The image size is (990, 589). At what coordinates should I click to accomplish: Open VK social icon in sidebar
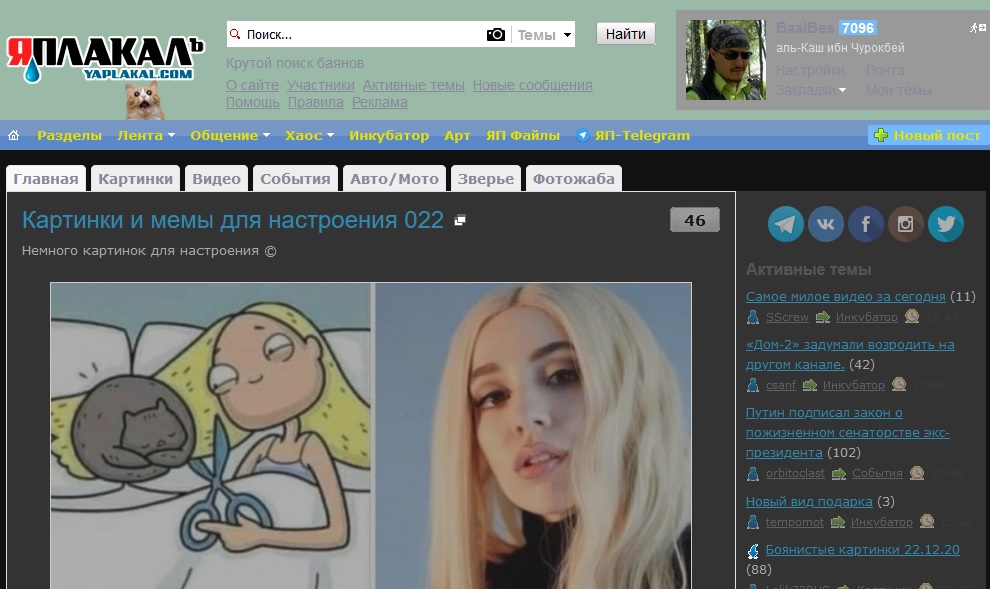click(x=826, y=223)
